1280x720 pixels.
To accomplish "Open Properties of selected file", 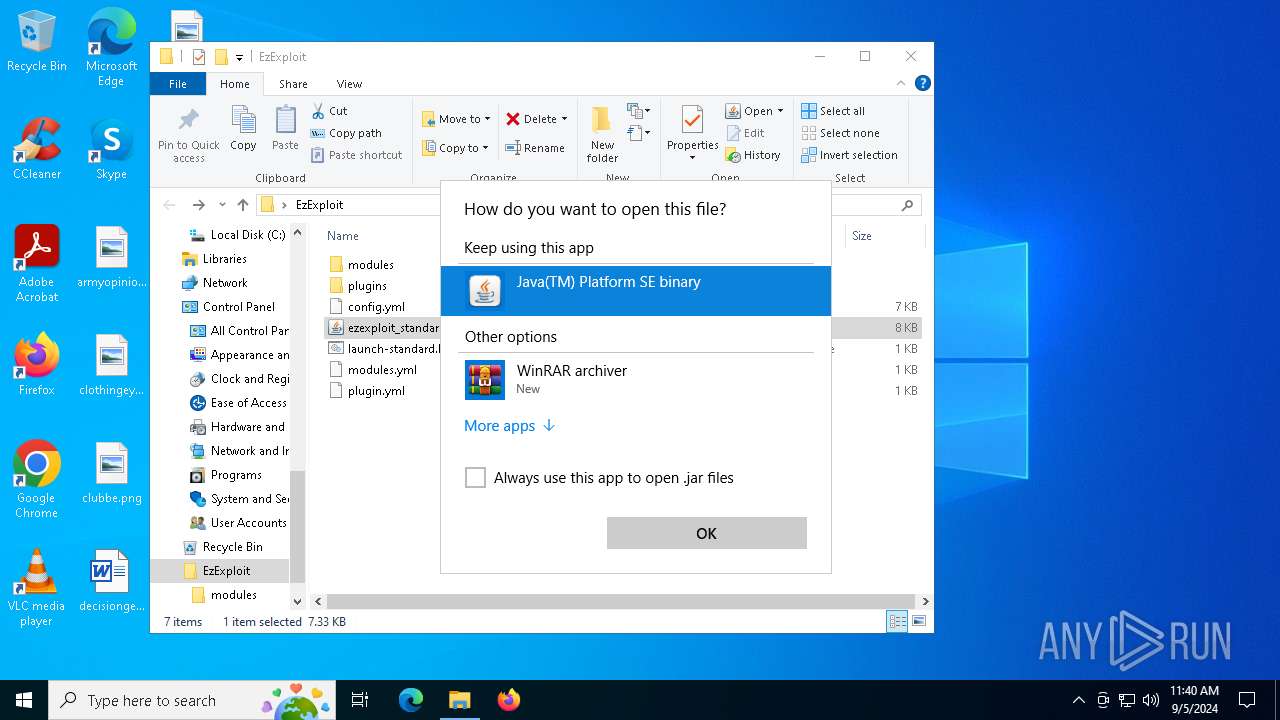I will pos(692,133).
